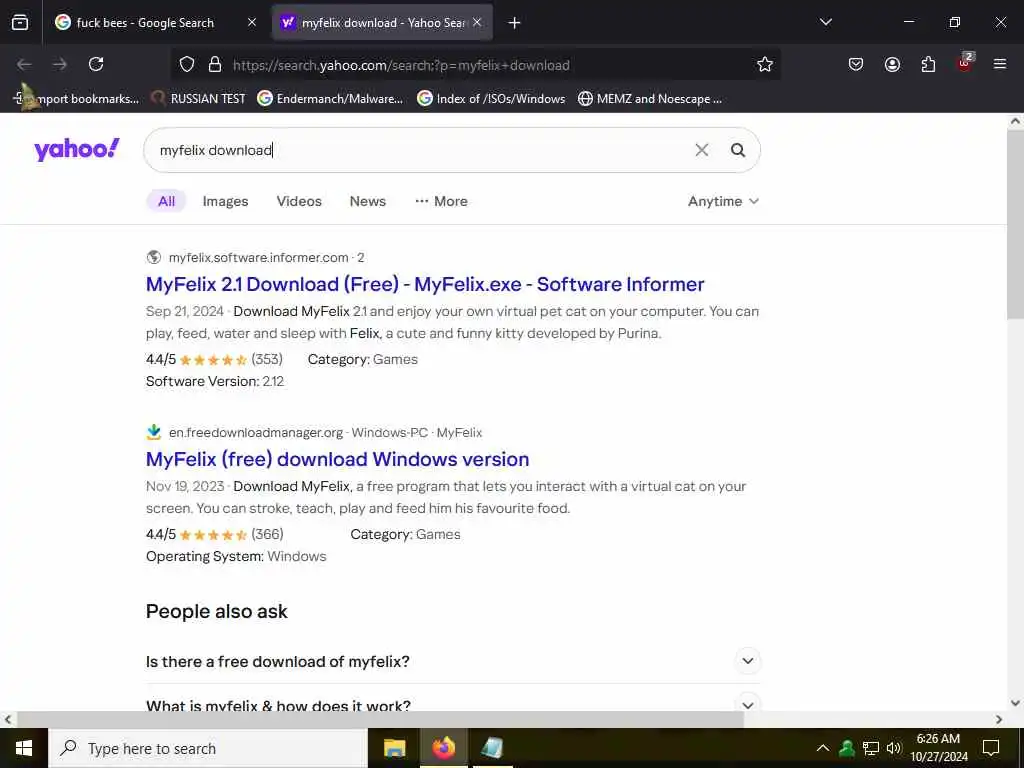Click scroll-right arrow of horizontal scrollbar
This screenshot has height=768, width=1024.
point(999,719)
